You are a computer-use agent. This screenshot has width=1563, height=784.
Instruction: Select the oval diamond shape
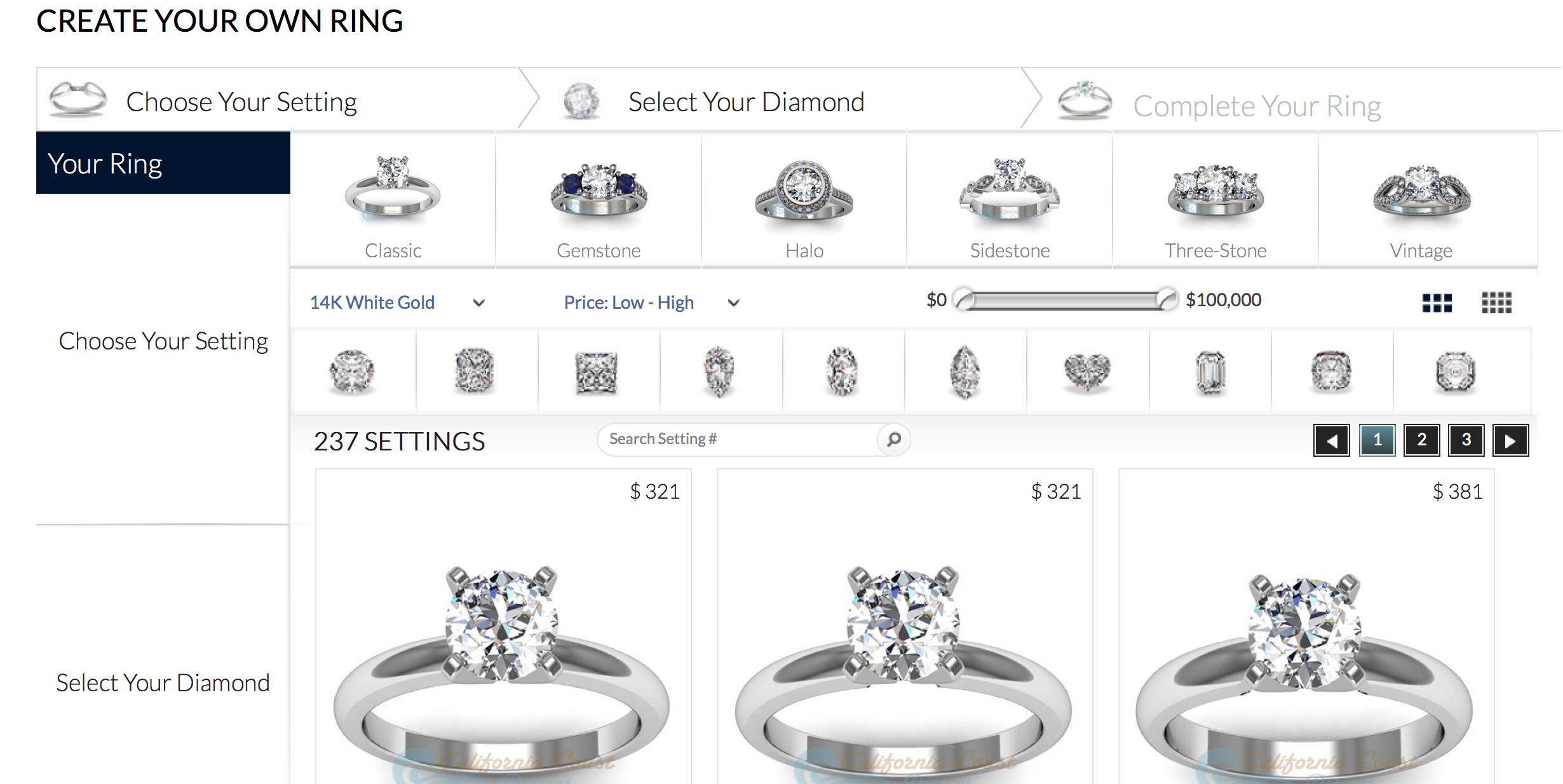click(842, 372)
